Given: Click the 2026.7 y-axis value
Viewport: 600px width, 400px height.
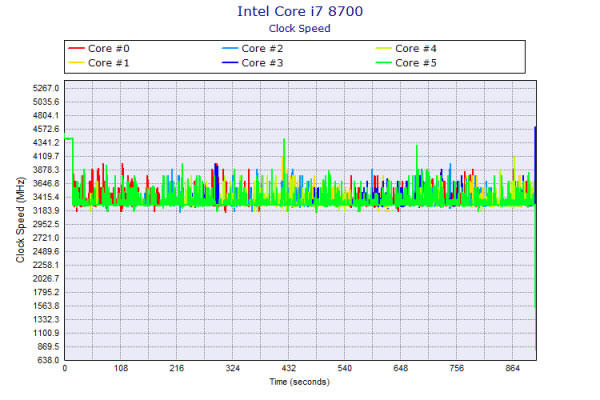Looking at the screenshot, I should click(46, 279).
